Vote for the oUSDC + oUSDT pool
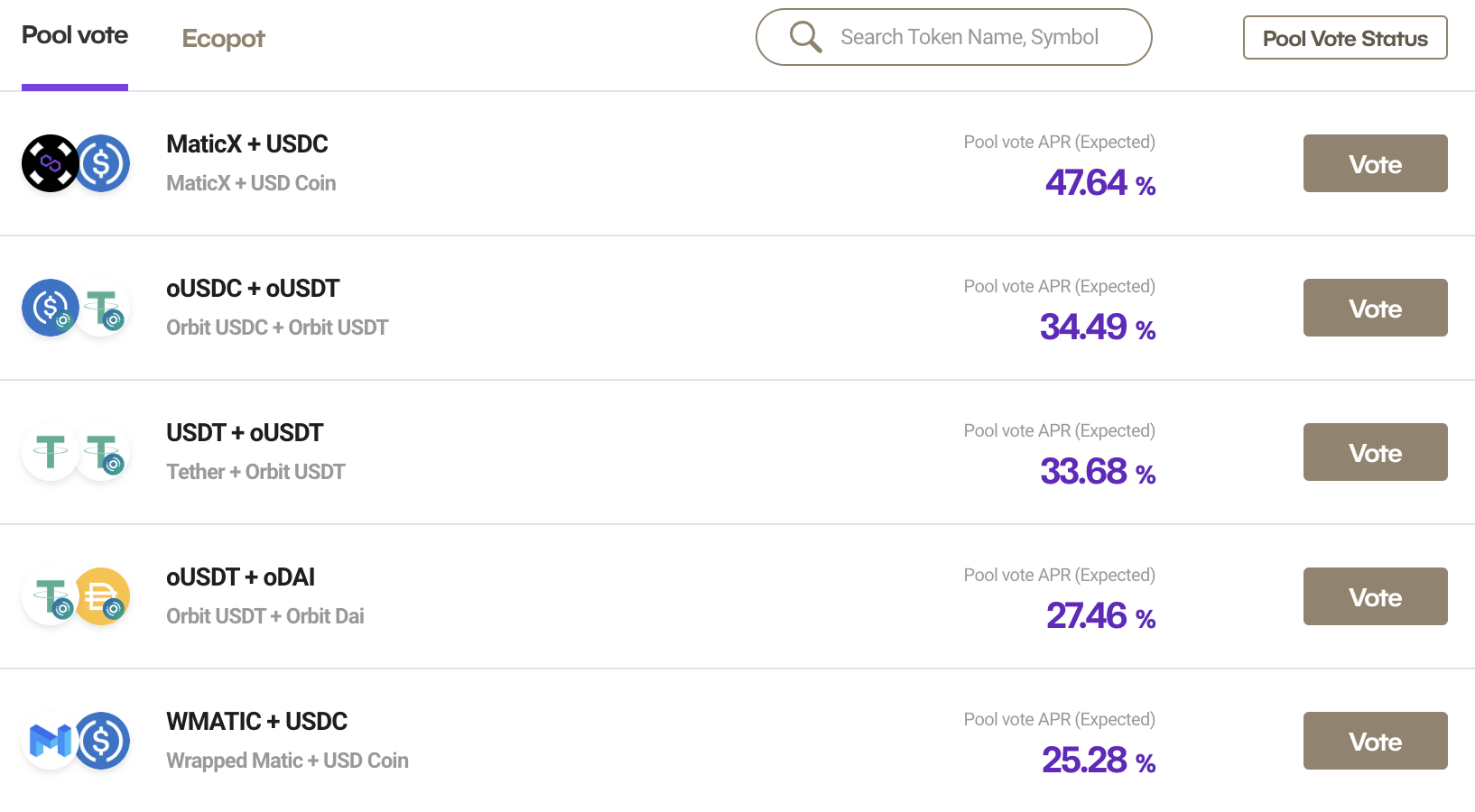This screenshot has height=812, width=1475. pyautogui.click(x=1375, y=308)
